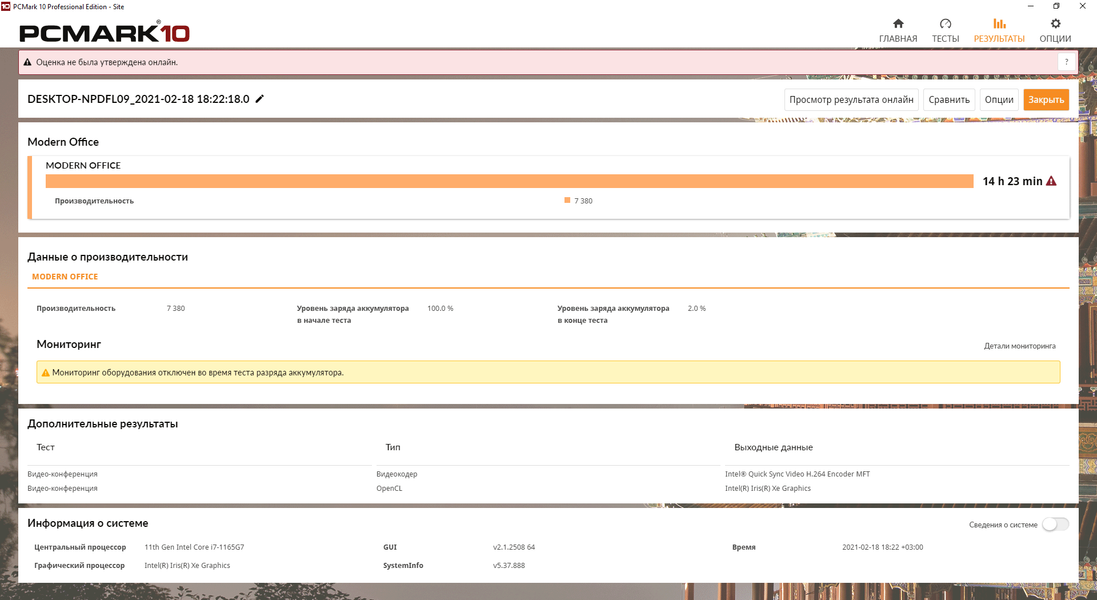Viewport: 1097px width, 600px height.
Task: Click Intel Quick Sync Video H.264 Encoder MFT cell
Action: point(798,474)
